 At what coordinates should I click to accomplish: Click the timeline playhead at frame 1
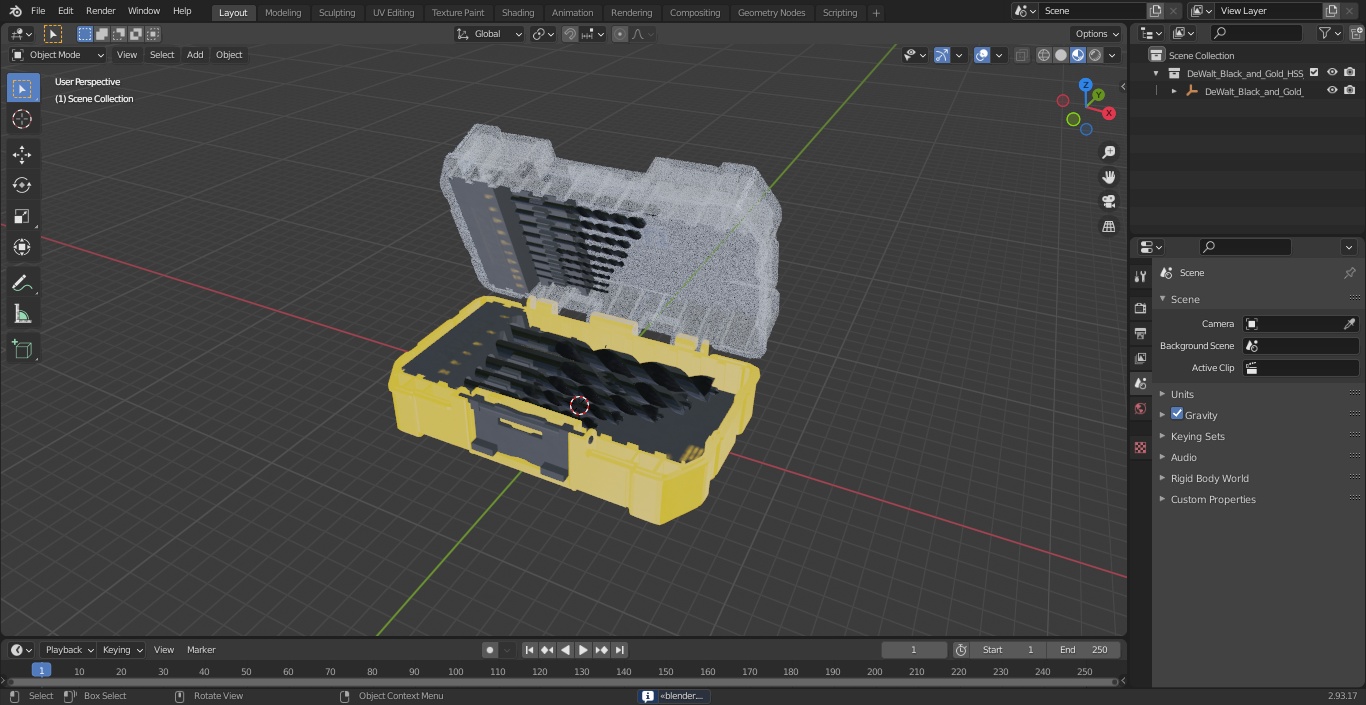41,670
